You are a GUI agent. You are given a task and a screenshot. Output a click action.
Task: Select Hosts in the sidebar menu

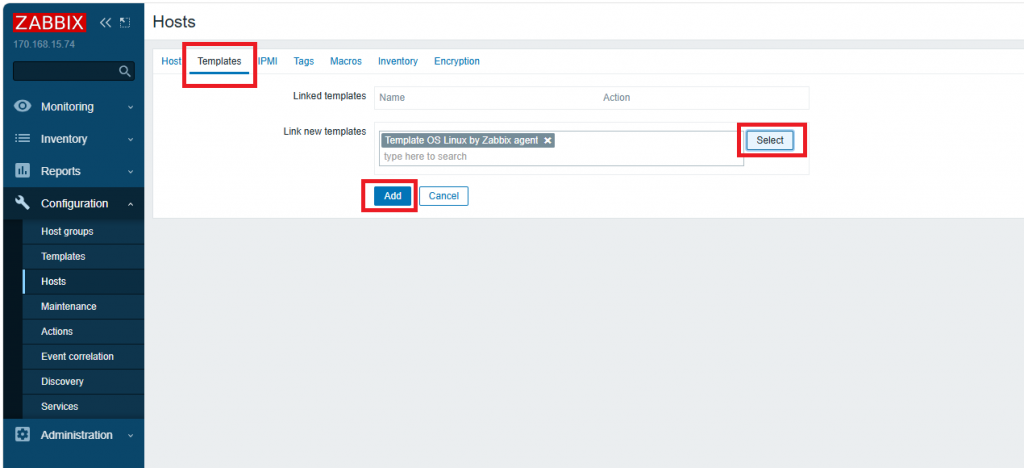coord(84,281)
